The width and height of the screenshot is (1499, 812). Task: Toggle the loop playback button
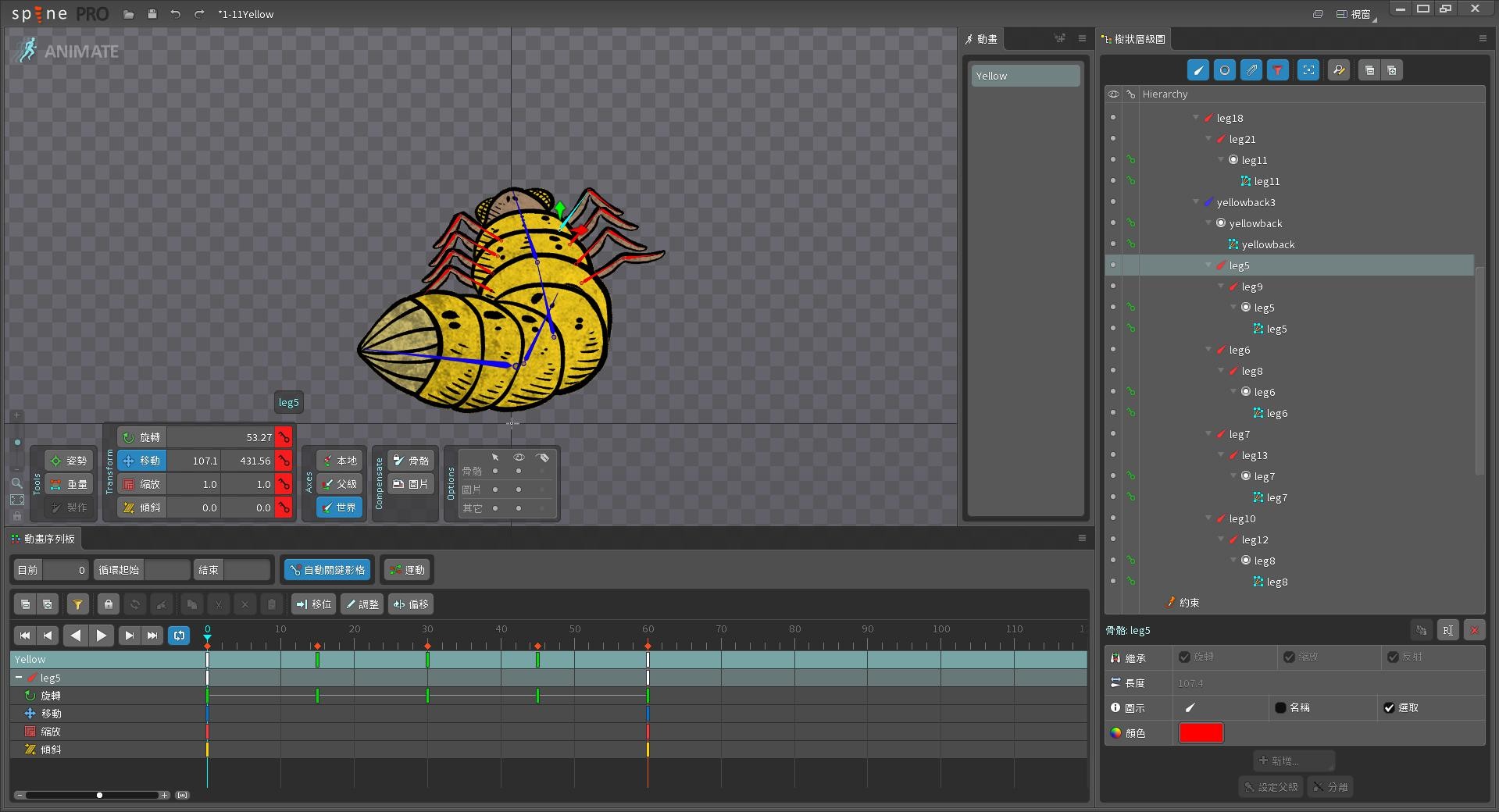(x=179, y=636)
